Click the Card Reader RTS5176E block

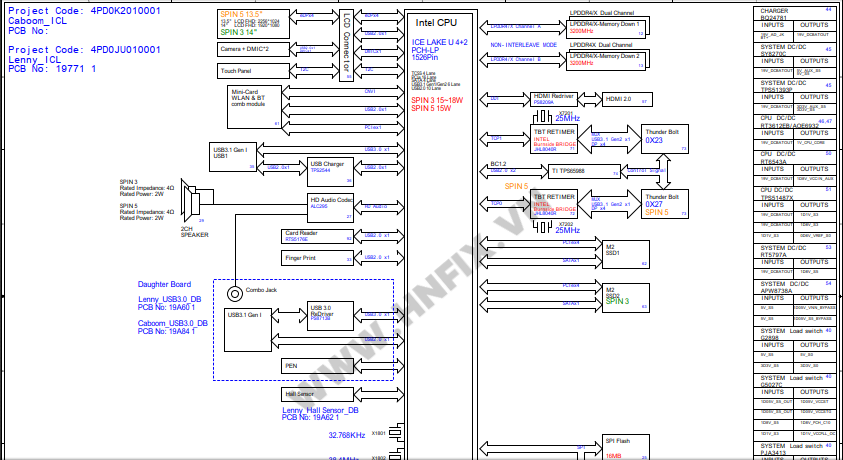311,236
